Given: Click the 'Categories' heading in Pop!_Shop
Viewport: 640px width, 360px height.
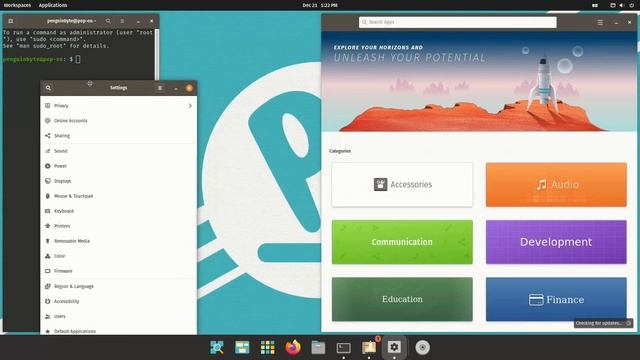Looking at the screenshot, I should (340, 151).
